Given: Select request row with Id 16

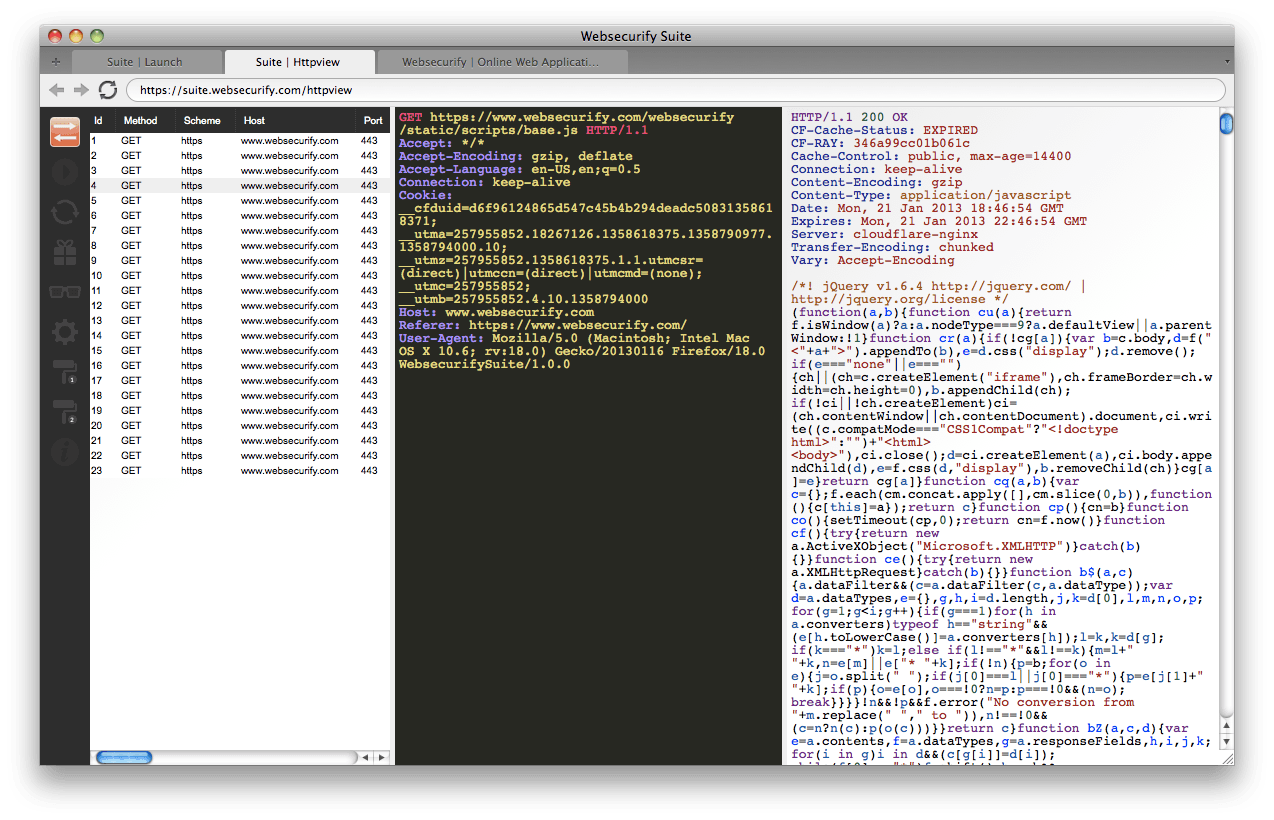Looking at the screenshot, I should tap(240, 366).
